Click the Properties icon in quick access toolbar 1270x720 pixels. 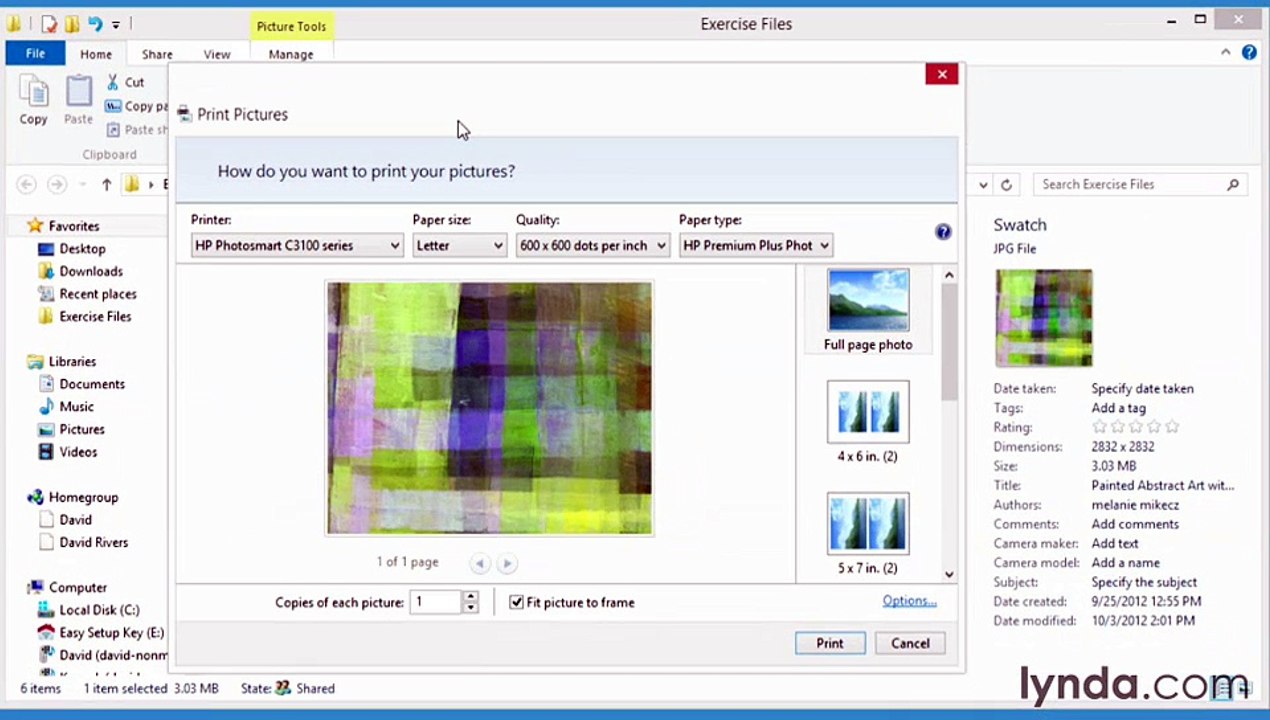[x=48, y=23]
